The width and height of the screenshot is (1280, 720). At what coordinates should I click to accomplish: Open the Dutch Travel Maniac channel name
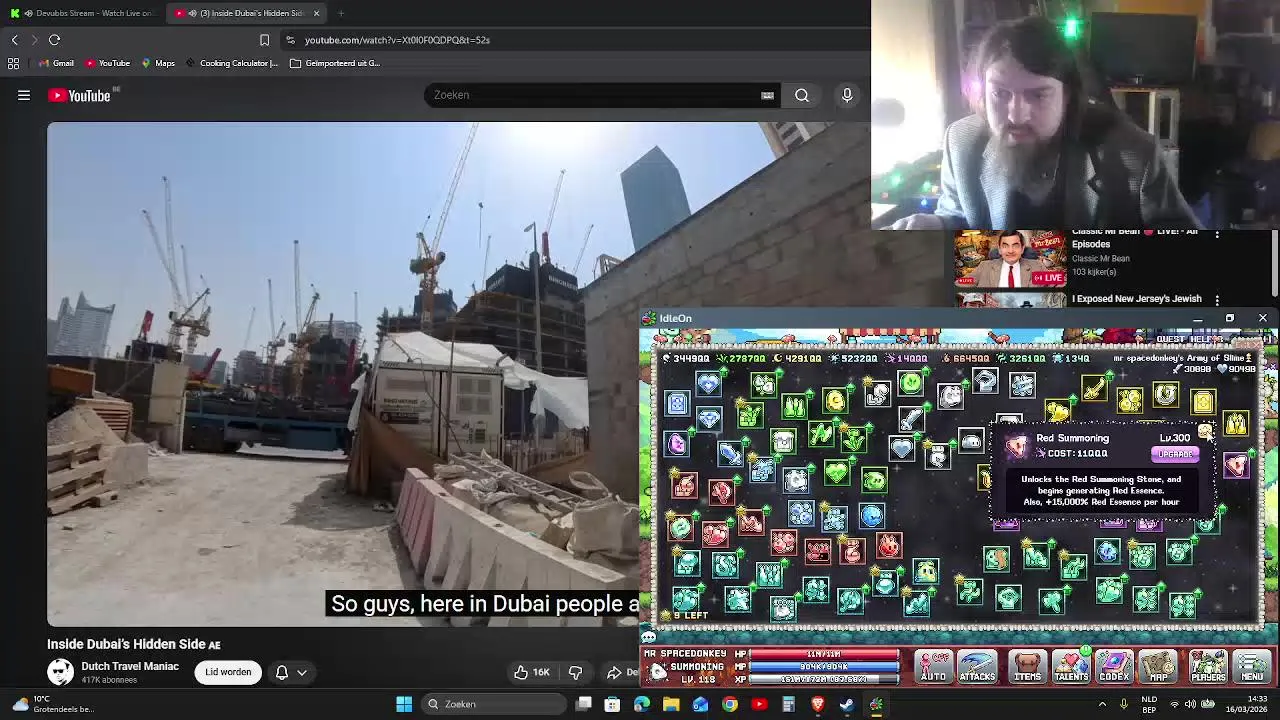[x=130, y=666]
